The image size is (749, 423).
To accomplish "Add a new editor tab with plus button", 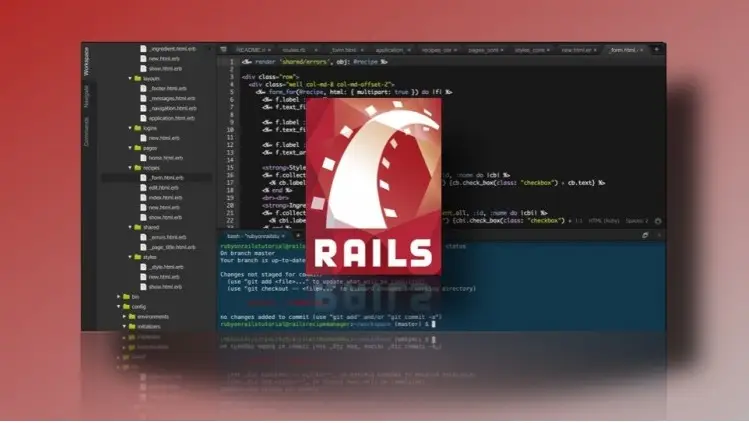I will coord(656,49).
